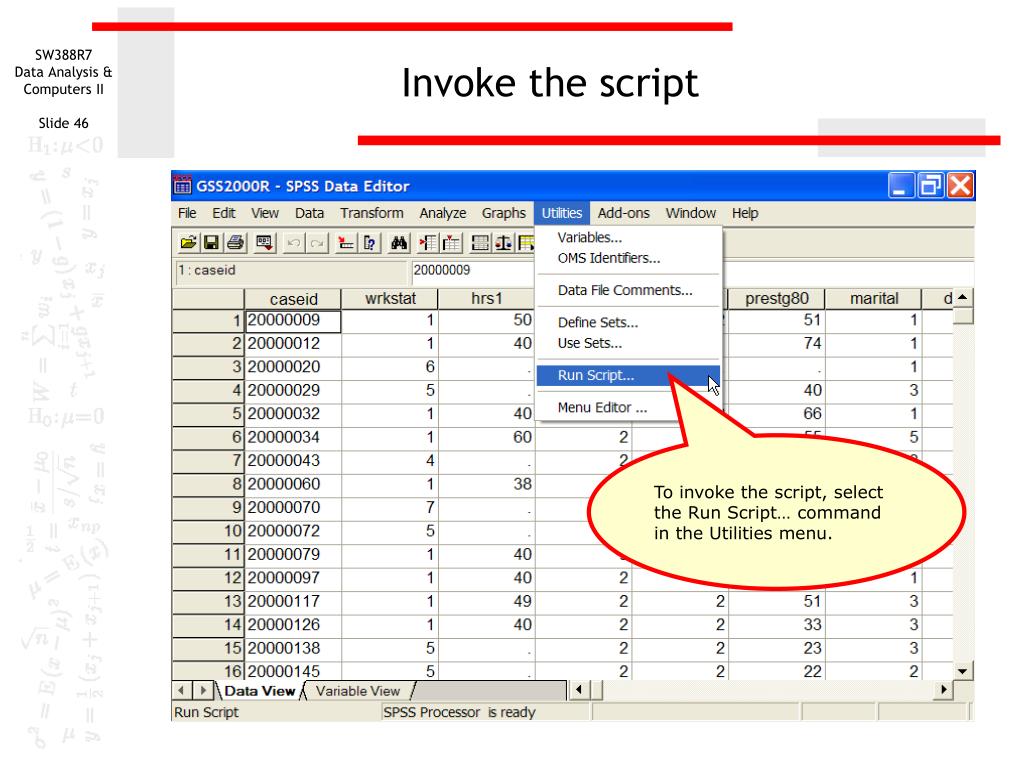
Task: Select the prestg80 column header
Action: (776, 299)
